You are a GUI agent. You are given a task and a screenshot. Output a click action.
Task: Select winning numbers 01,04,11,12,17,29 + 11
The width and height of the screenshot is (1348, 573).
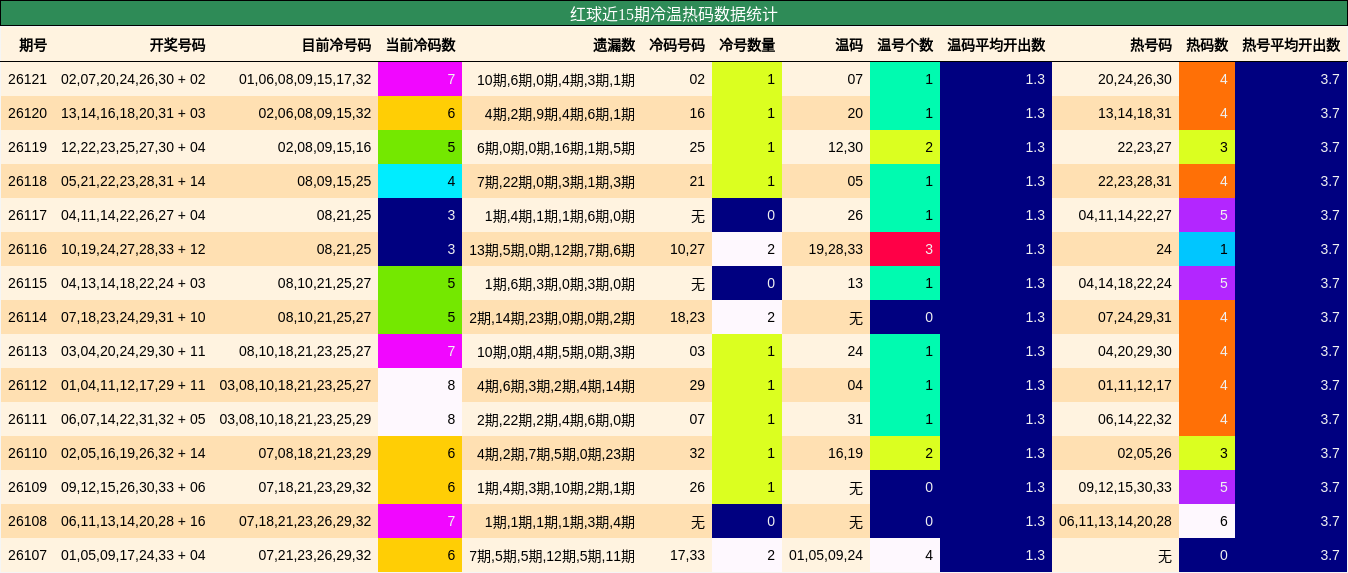click(x=133, y=385)
